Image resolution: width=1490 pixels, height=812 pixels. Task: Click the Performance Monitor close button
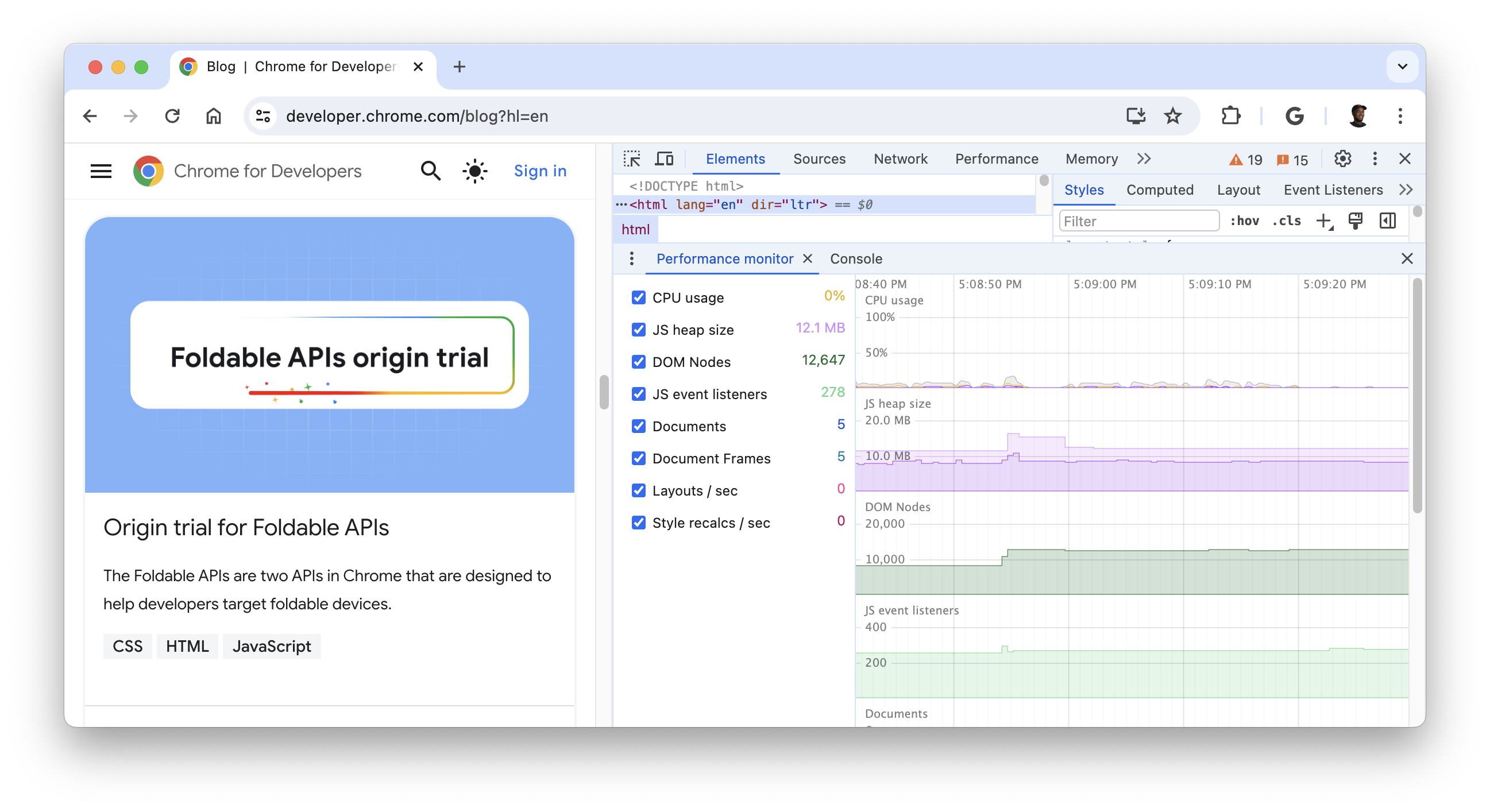tap(810, 258)
